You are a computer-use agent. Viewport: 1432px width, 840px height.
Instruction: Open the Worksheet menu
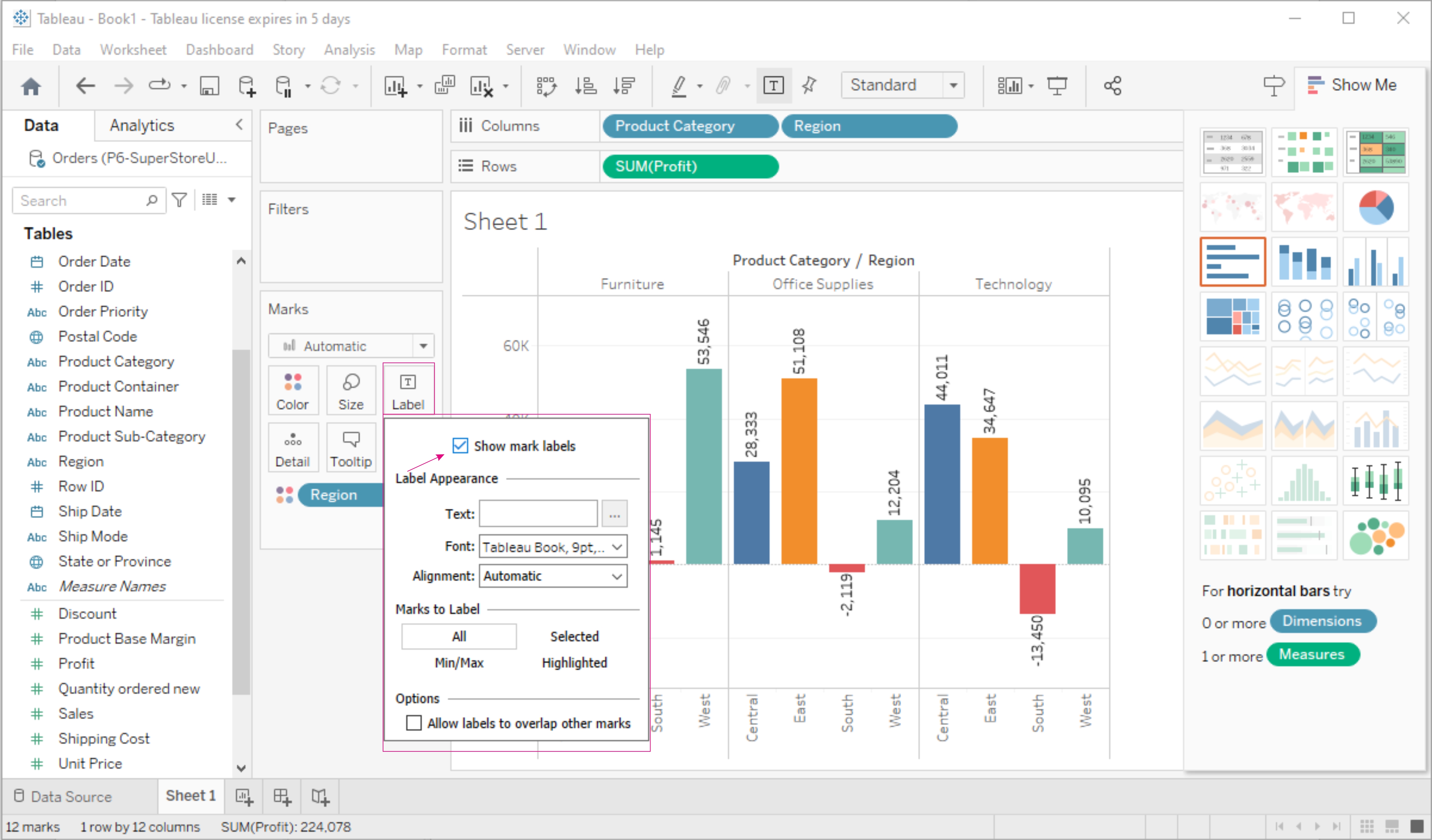(133, 49)
